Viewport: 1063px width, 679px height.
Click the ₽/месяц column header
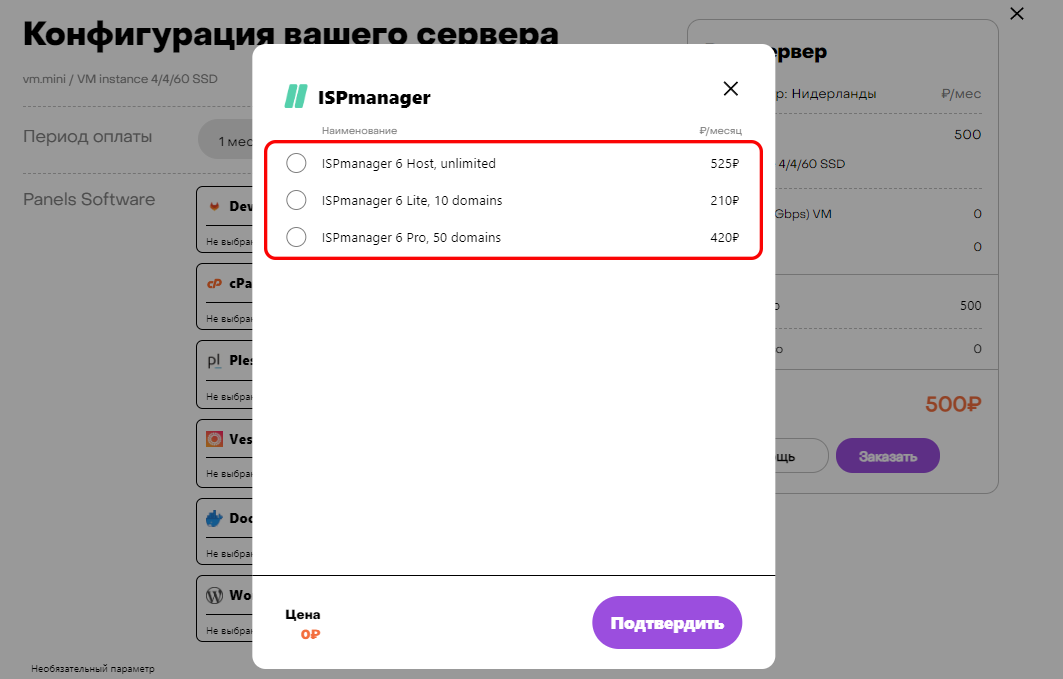721,131
